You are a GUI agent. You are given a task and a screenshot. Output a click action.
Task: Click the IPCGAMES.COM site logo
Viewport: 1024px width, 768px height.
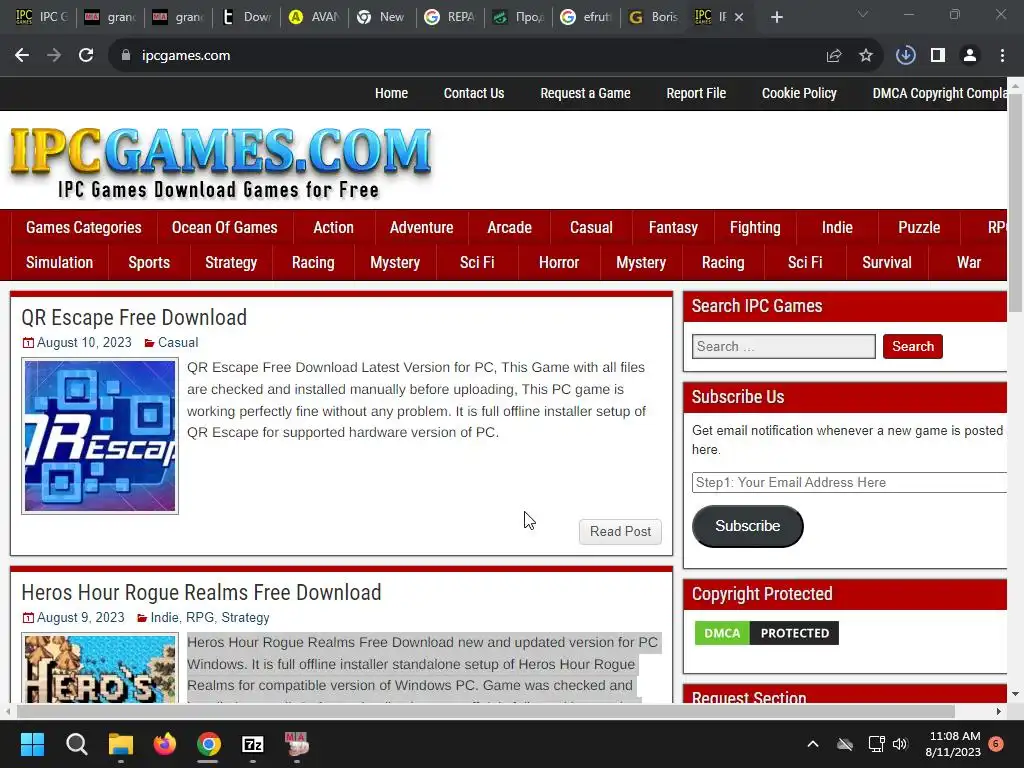tap(220, 161)
